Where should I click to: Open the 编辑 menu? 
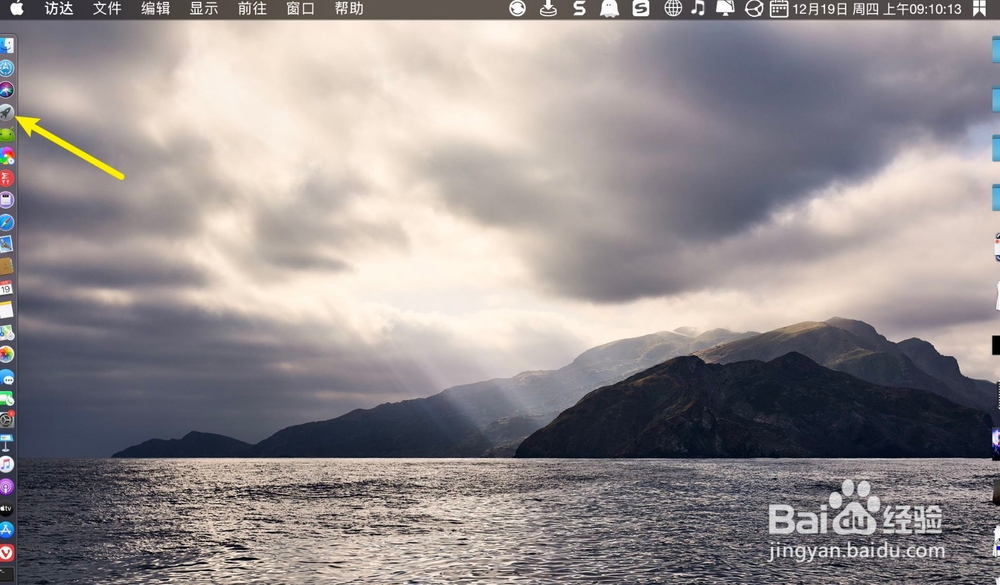coord(156,8)
